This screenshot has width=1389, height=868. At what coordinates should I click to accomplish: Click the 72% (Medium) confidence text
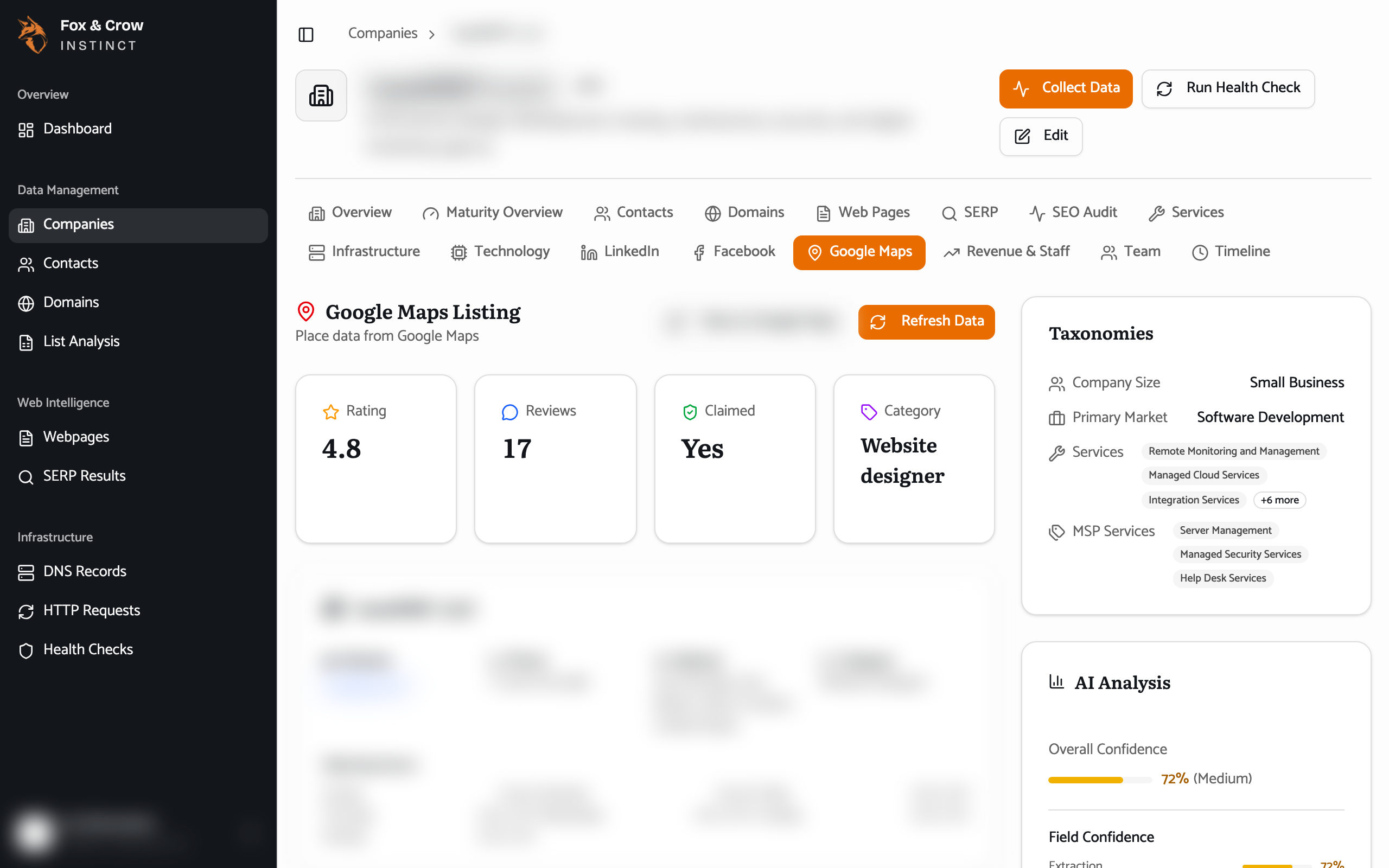(x=1206, y=779)
